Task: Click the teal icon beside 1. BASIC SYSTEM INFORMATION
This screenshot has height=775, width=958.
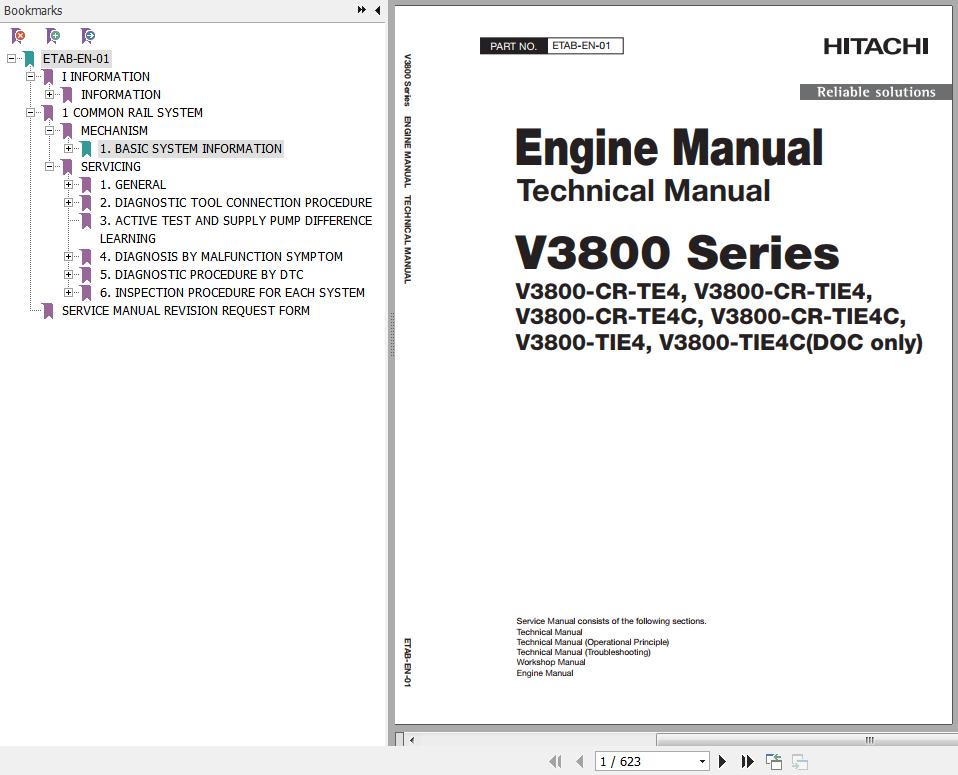Action: click(x=86, y=149)
